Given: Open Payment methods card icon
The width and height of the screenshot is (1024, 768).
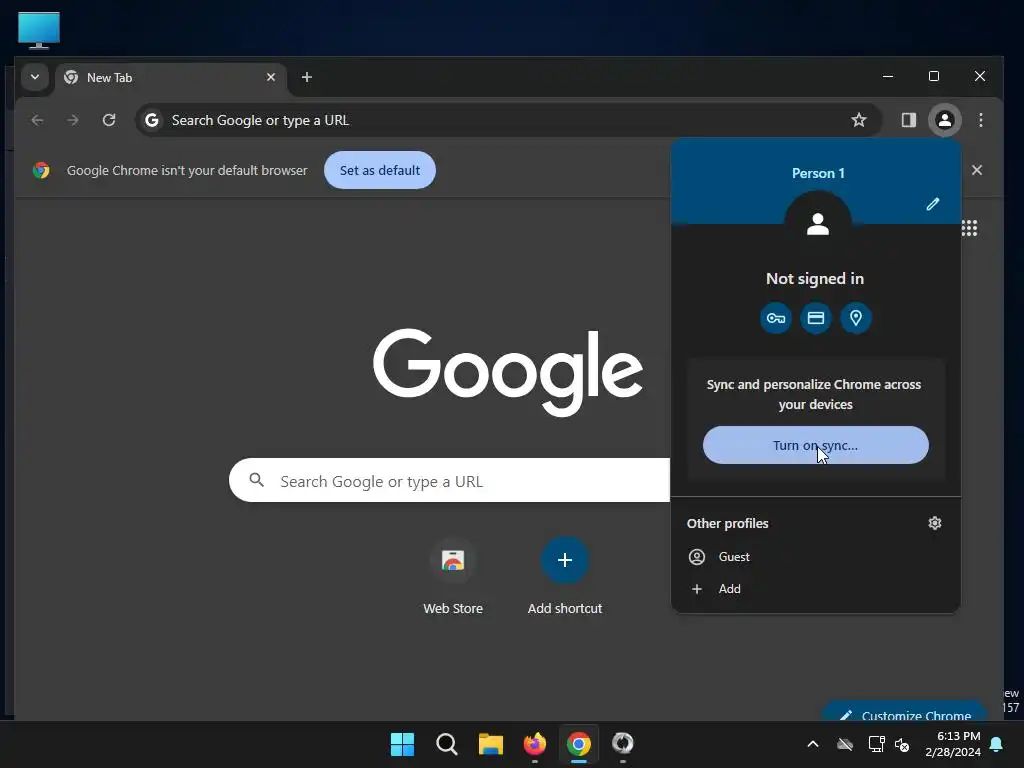Looking at the screenshot, I should (x=816, y=318).
